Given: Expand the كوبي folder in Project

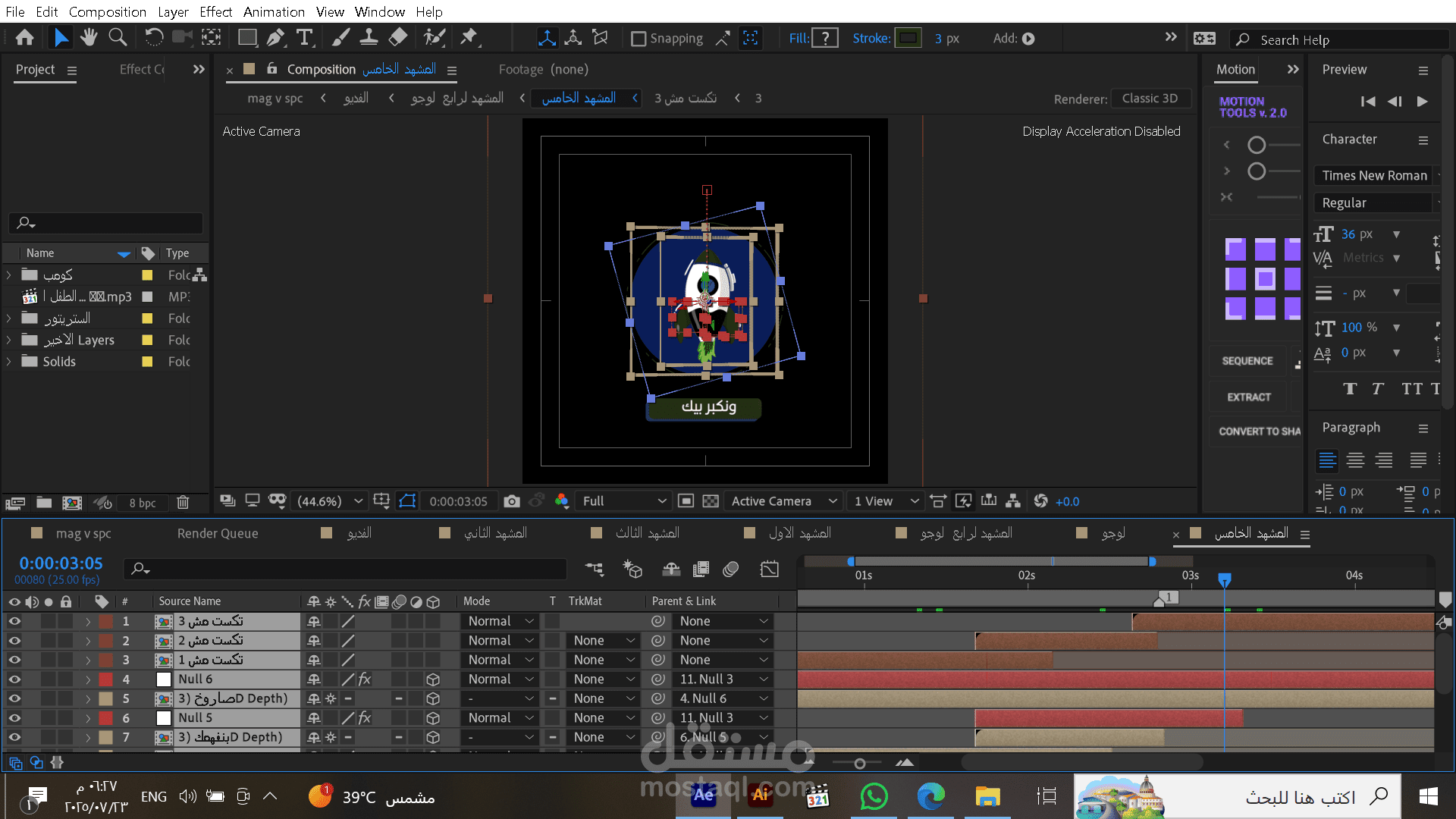Looking at the screenshot, I should [8, 275].
